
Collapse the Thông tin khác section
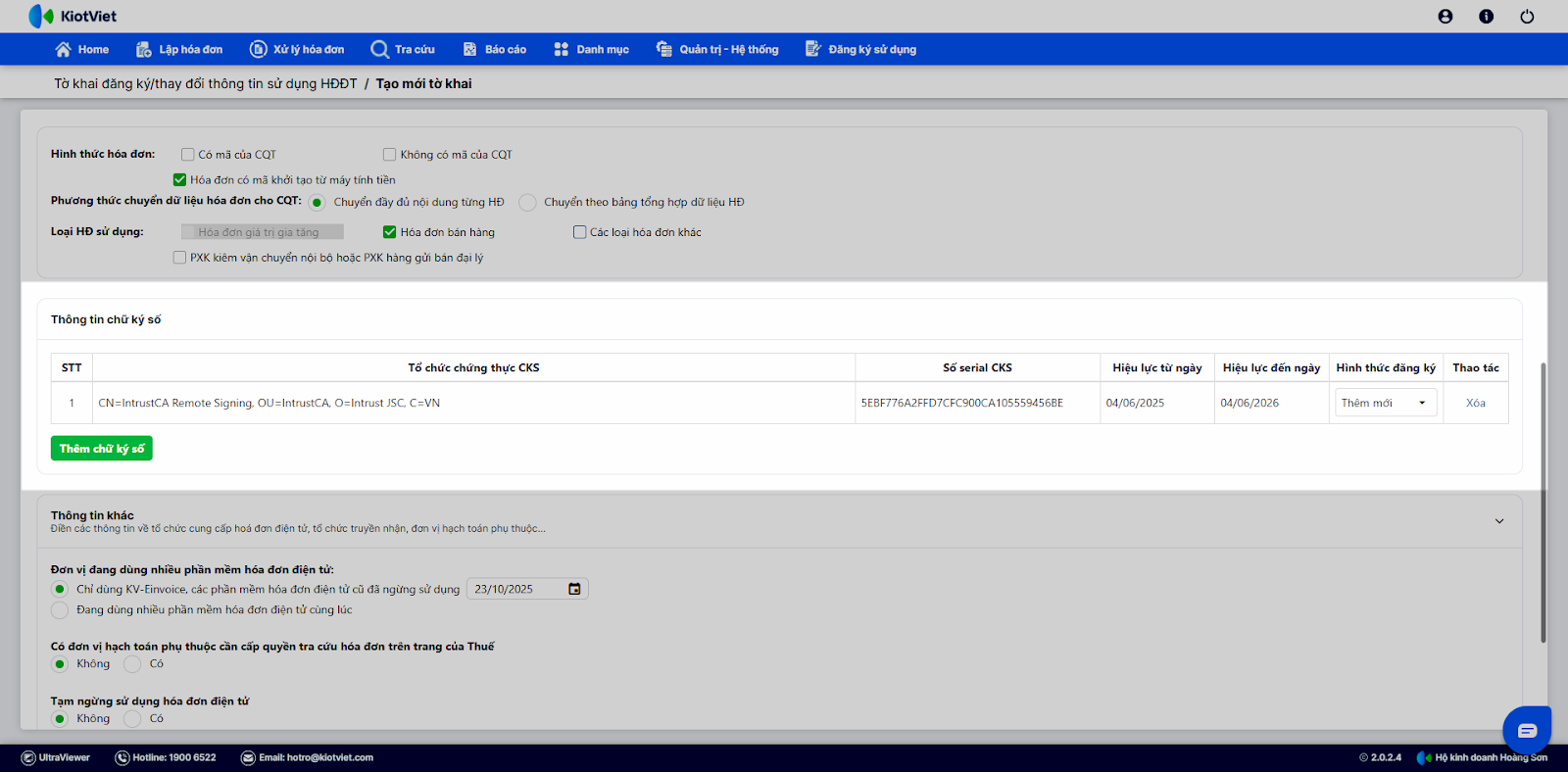1499,521
